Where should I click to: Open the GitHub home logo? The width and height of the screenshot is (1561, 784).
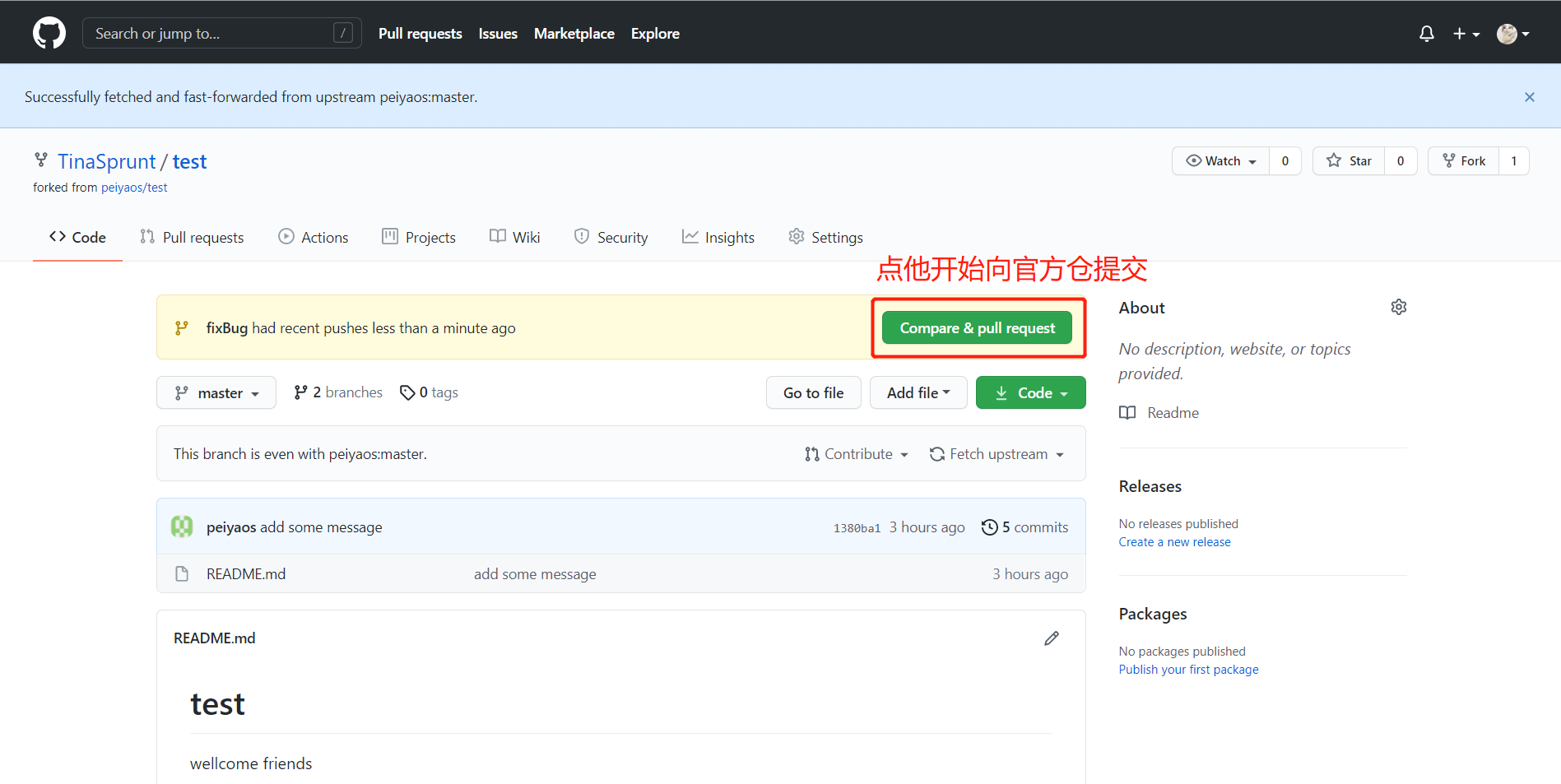coord(49,33)
